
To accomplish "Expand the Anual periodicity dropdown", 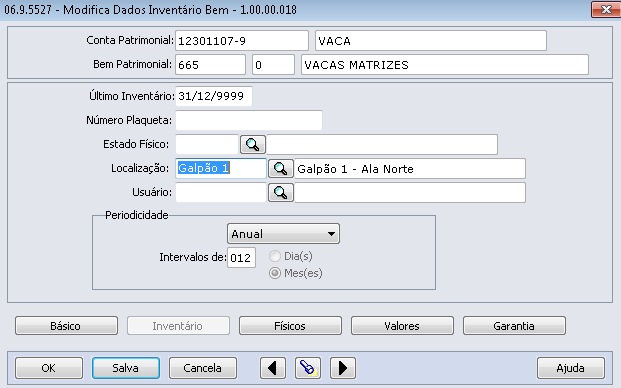I will 284,234.
